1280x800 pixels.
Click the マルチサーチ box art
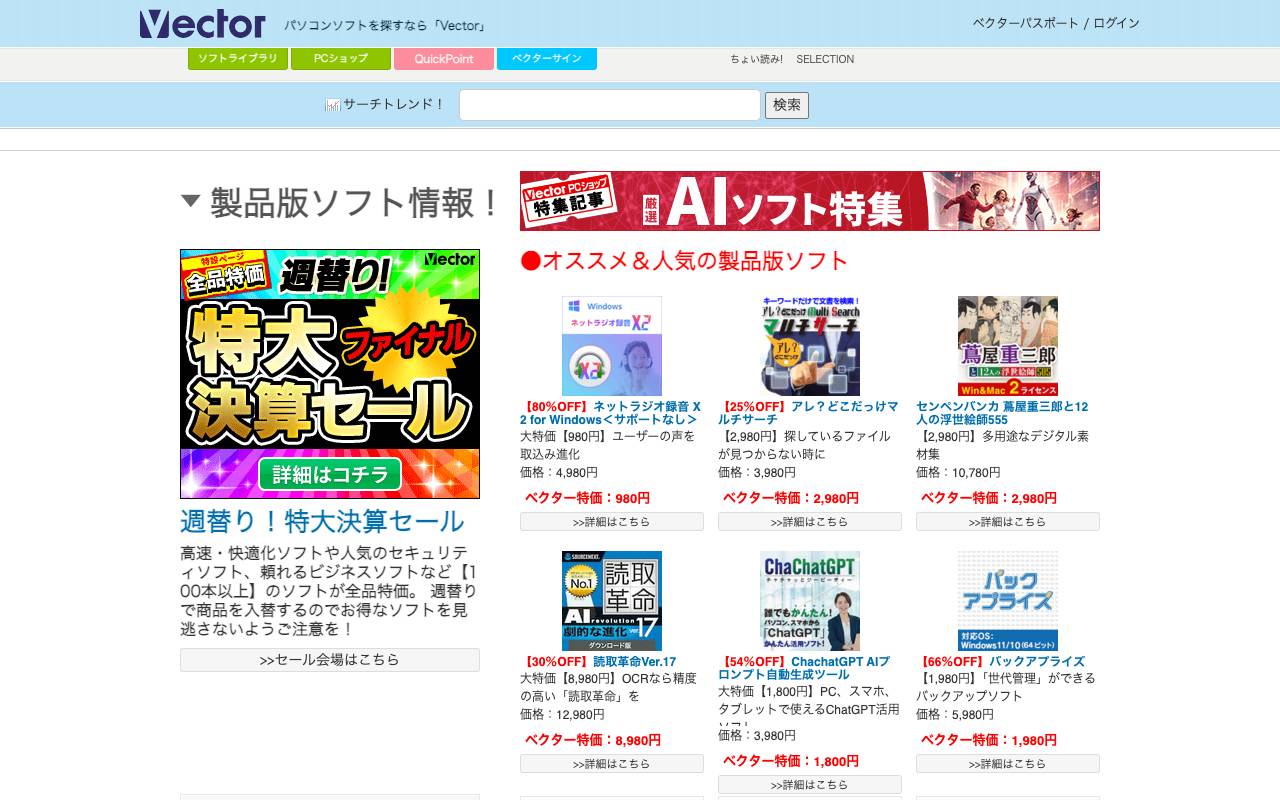tap(809, 345)
